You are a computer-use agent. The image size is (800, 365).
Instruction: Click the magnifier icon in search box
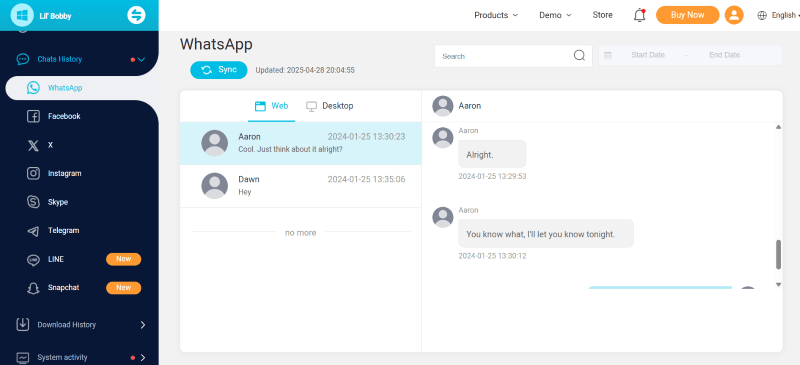pos(579,56)
